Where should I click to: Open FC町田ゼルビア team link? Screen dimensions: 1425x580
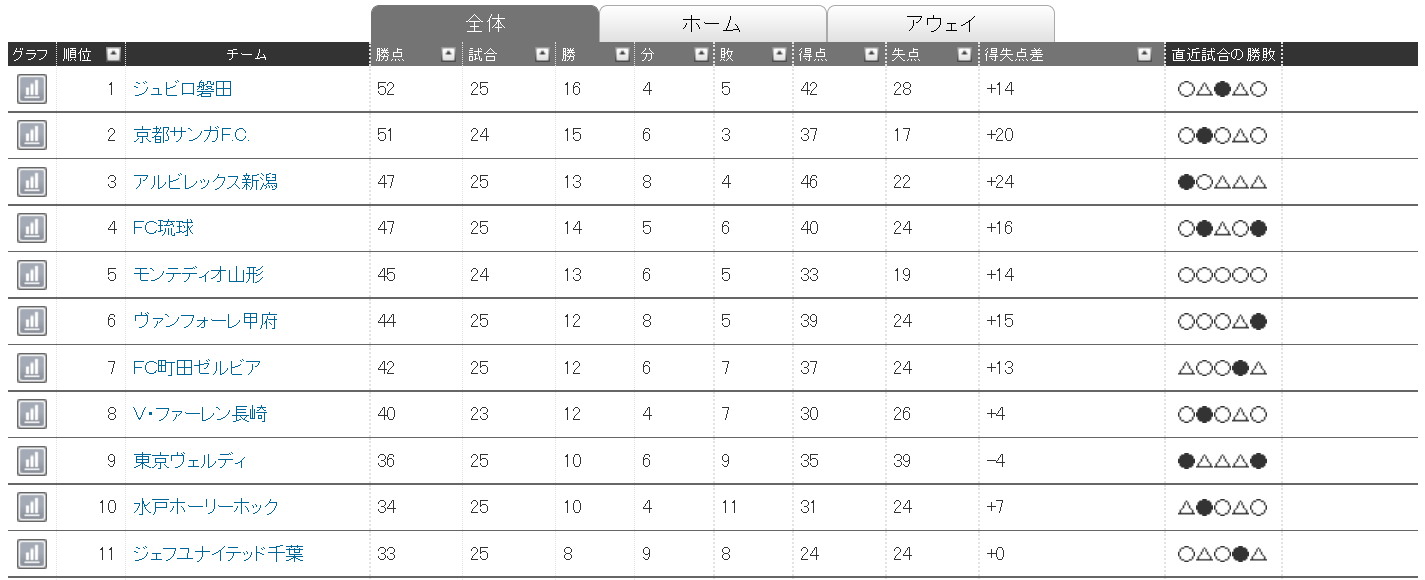tap(197, 368)
